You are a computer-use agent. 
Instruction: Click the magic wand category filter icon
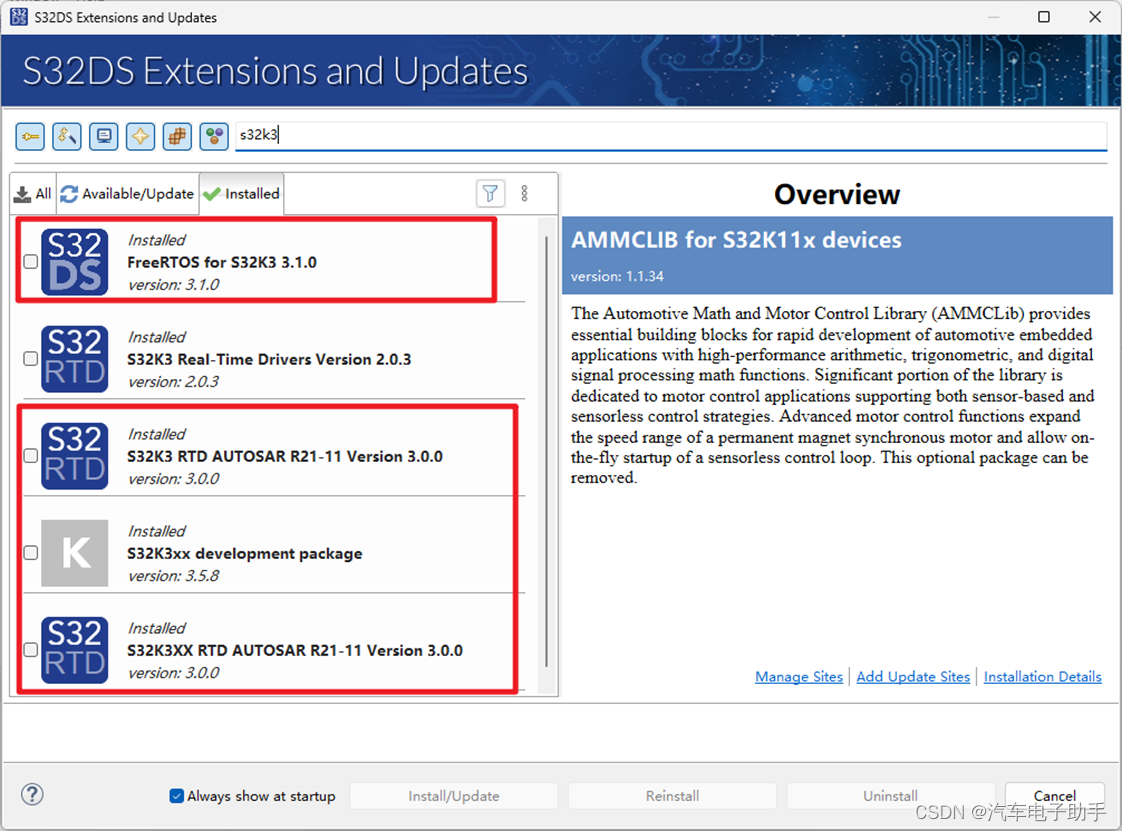pyautogui.click(x=67, y=136)
